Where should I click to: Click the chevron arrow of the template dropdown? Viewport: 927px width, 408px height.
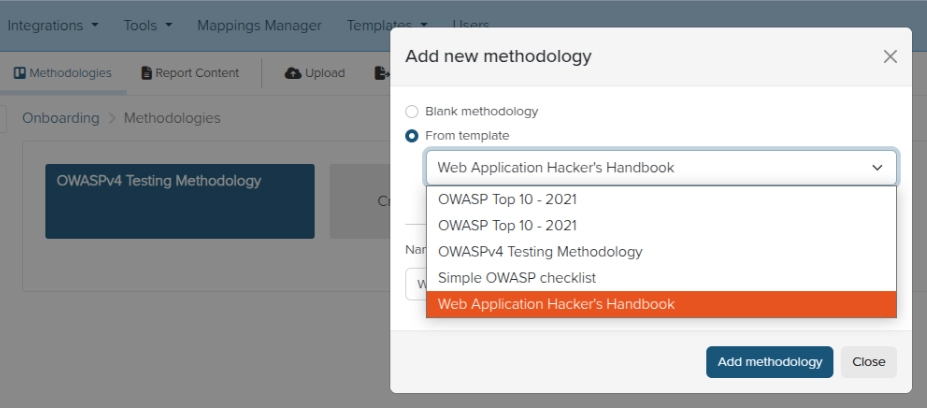[877, 167]
